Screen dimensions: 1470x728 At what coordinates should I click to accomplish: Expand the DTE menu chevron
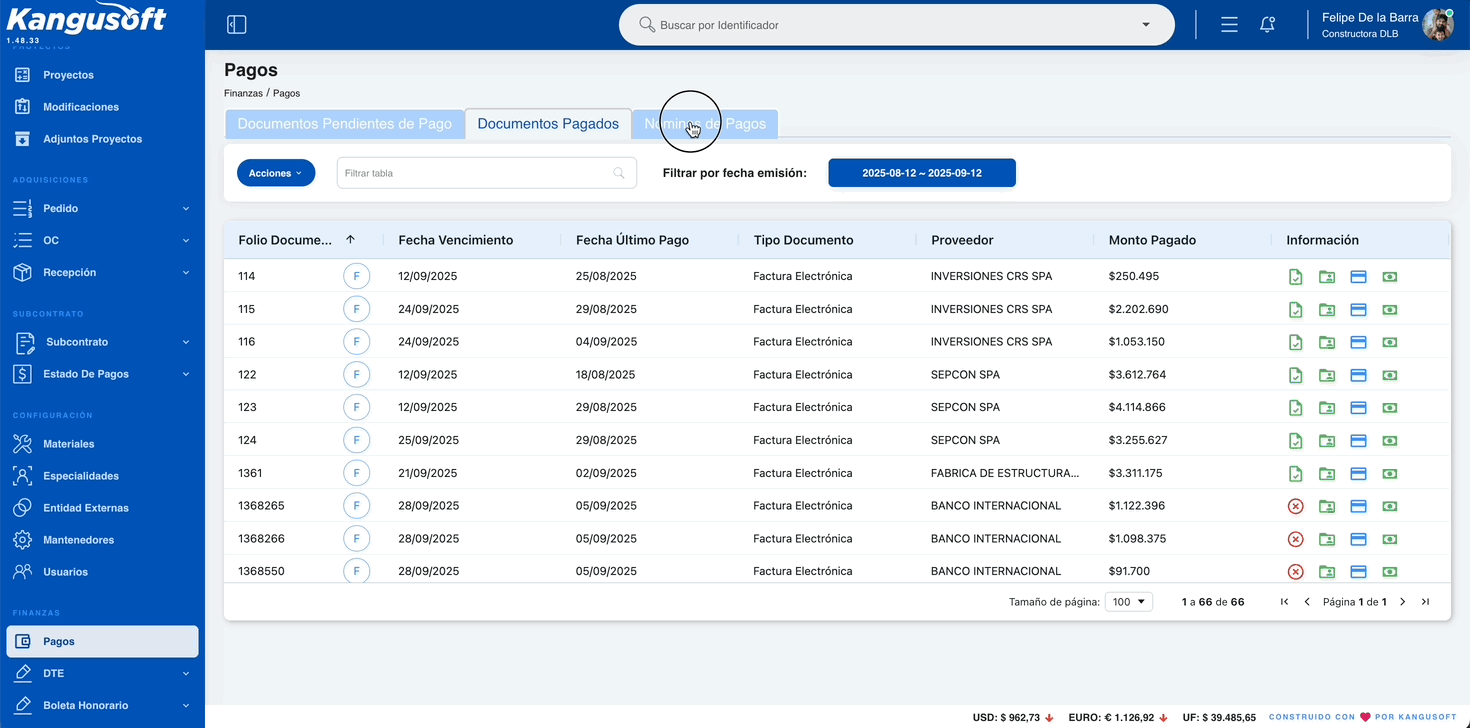click(186, 674)
